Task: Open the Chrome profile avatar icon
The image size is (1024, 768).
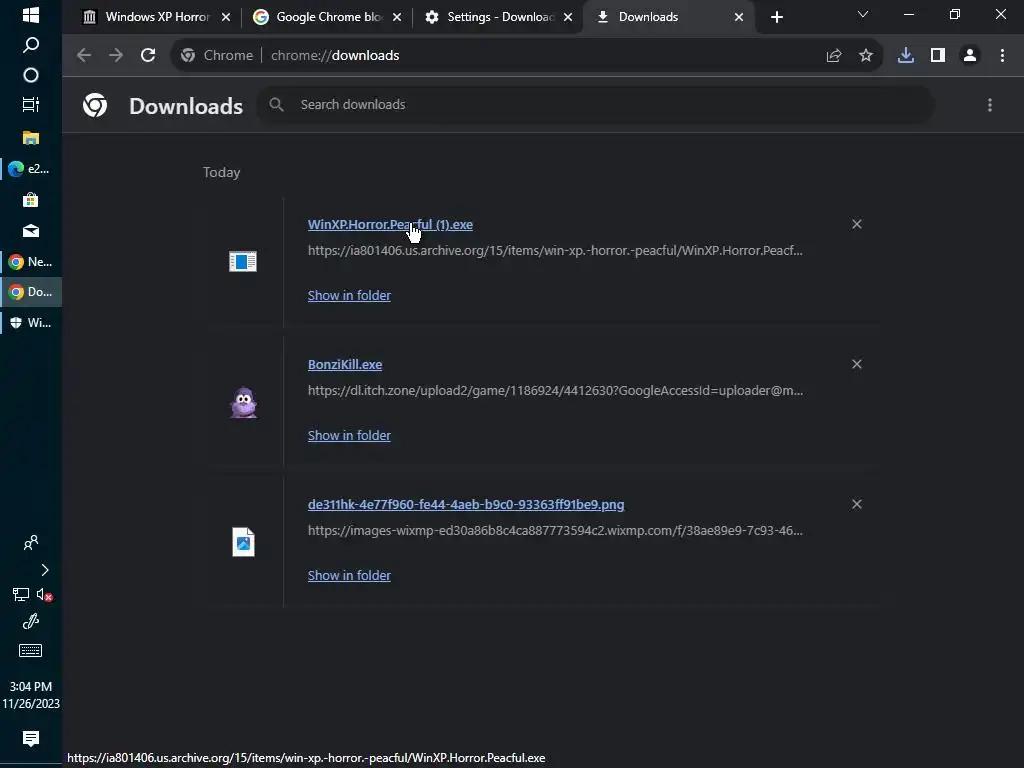Action: 970,56
